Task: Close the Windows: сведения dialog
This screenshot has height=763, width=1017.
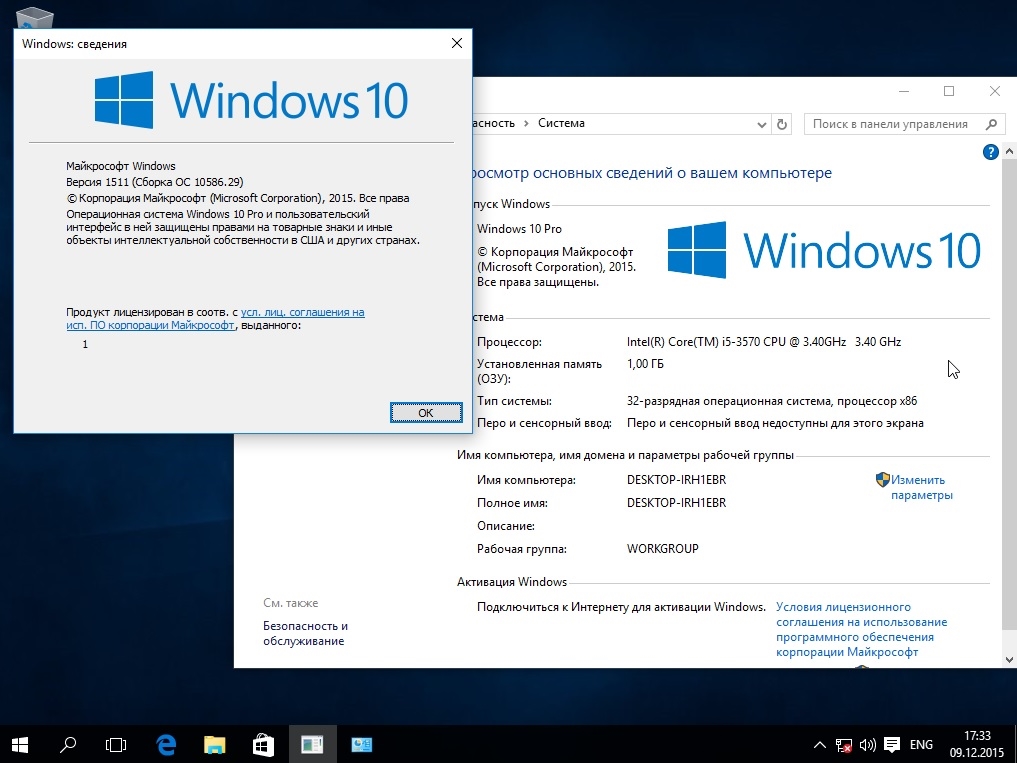Action: coord(457,43)
